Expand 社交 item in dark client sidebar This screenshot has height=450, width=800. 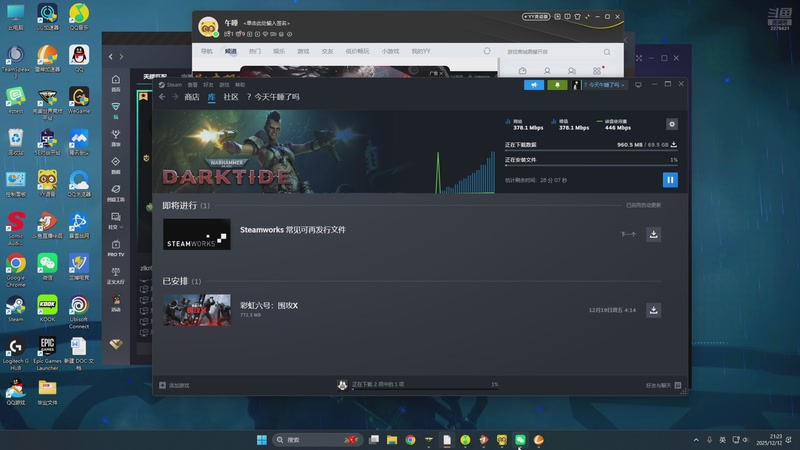click(x=116, y=220)
